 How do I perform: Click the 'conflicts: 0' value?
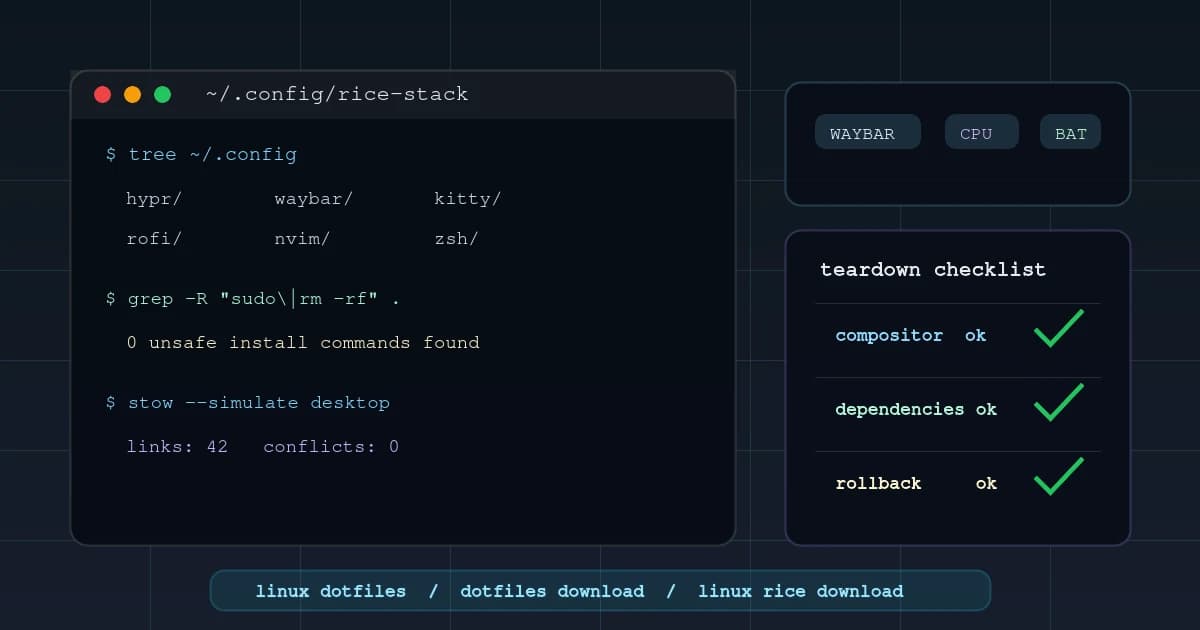point(331,447)
